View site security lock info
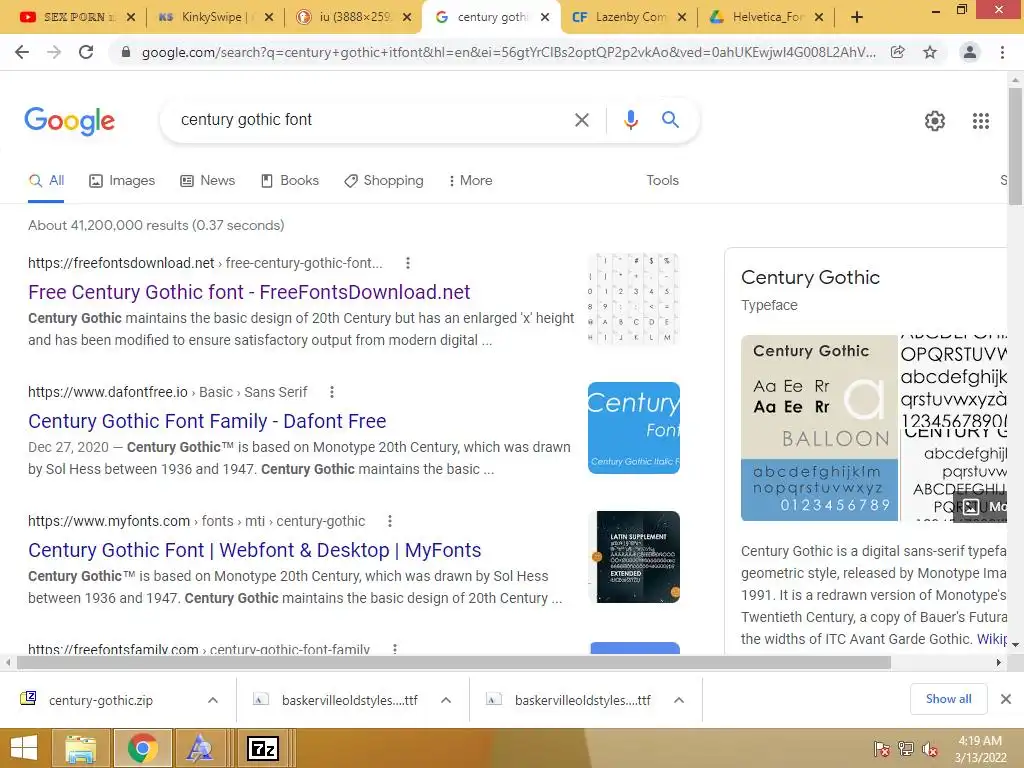 (x=126, y=52)
